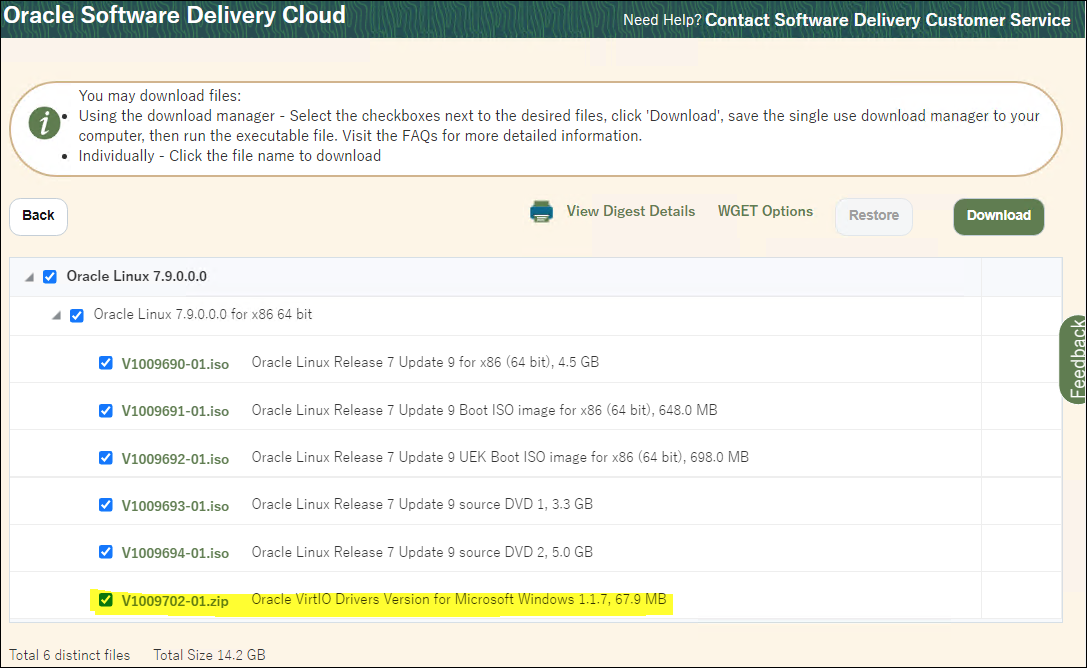This screenshot has height=668, width=1087.
Task: Select the Oracle Linux 7.9.0.0.0 label
Action: [x=137, y=276]
